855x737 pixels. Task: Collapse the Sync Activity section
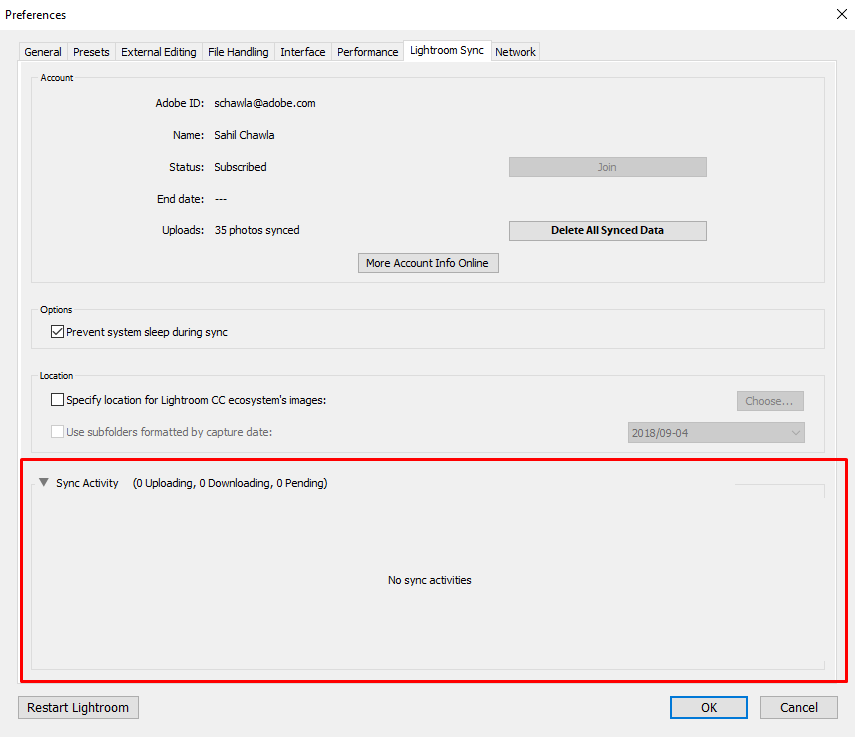tap(43, 482)
